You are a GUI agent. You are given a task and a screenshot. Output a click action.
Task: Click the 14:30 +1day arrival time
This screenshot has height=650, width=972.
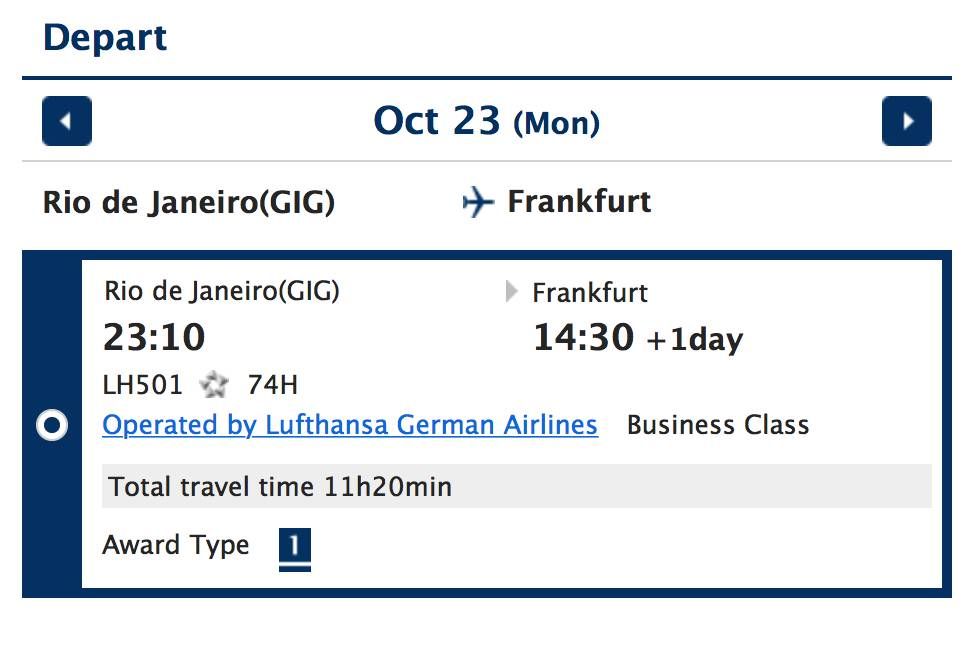point(638,338)
